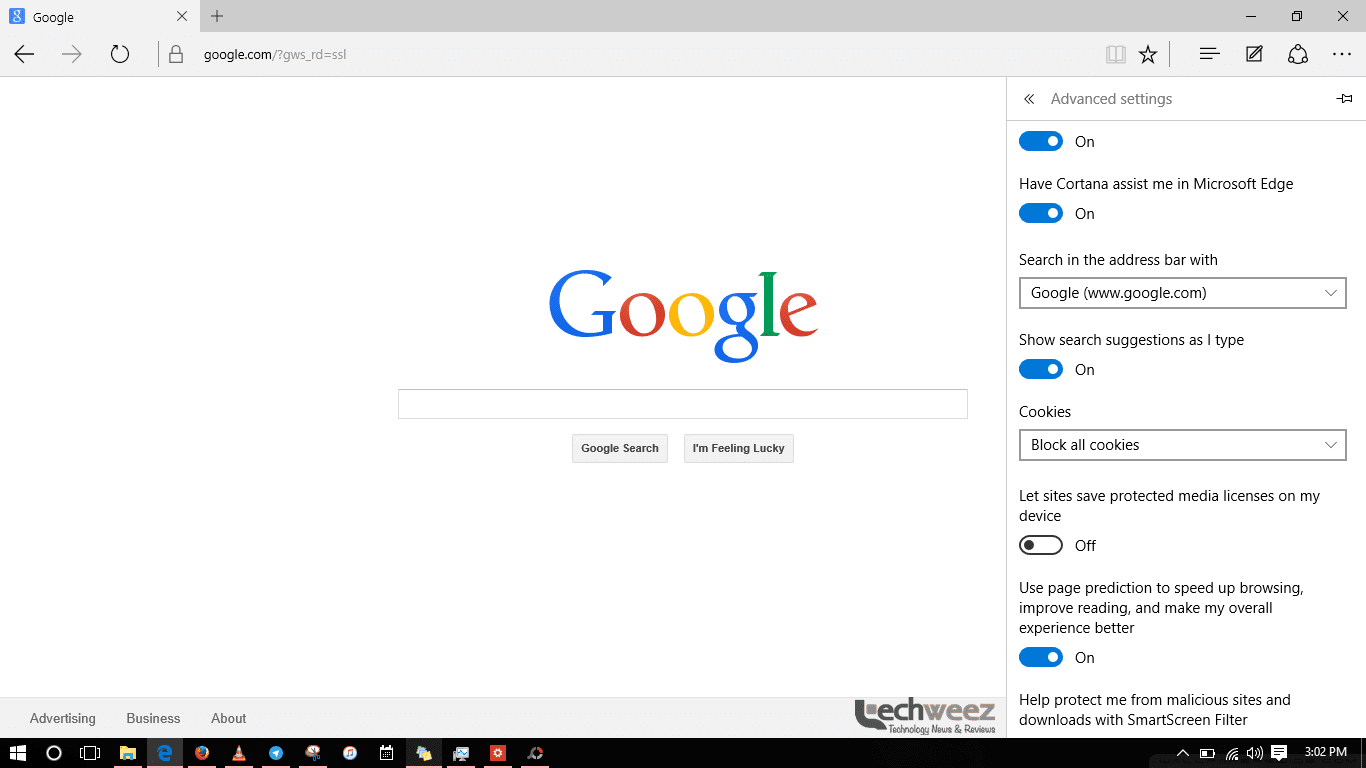
Task: Add page to favorites with the star
Action: click(1148, 54)
